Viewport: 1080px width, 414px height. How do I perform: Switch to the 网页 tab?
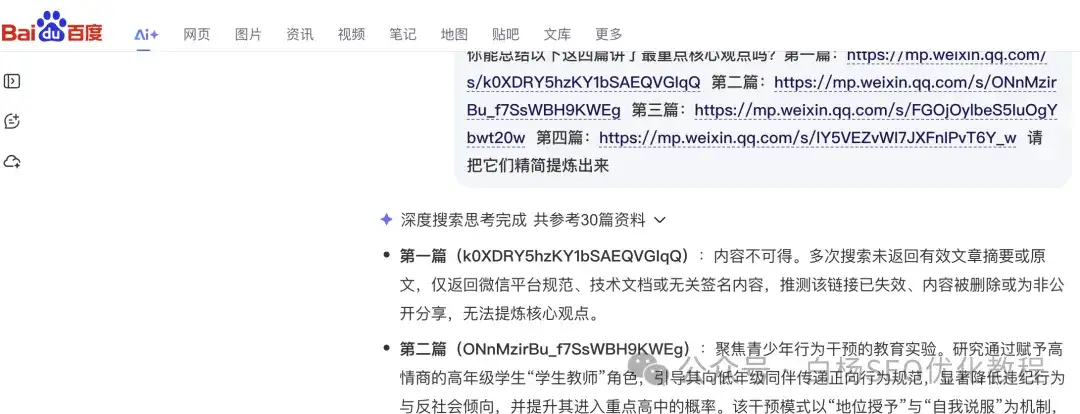pyautogui.click(x=196, y=34)
